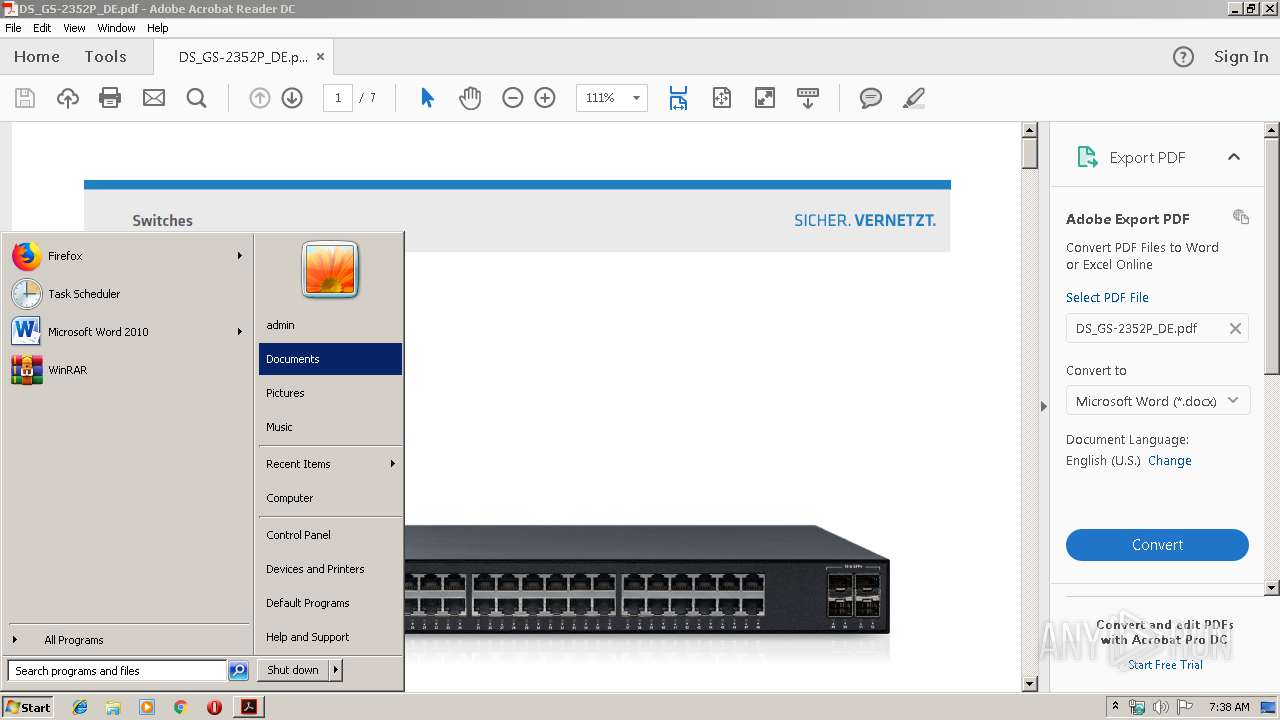This screenshot has height=720, width=1280.
Task: Add a comment speech bubble icon
Action: point(871,98)
